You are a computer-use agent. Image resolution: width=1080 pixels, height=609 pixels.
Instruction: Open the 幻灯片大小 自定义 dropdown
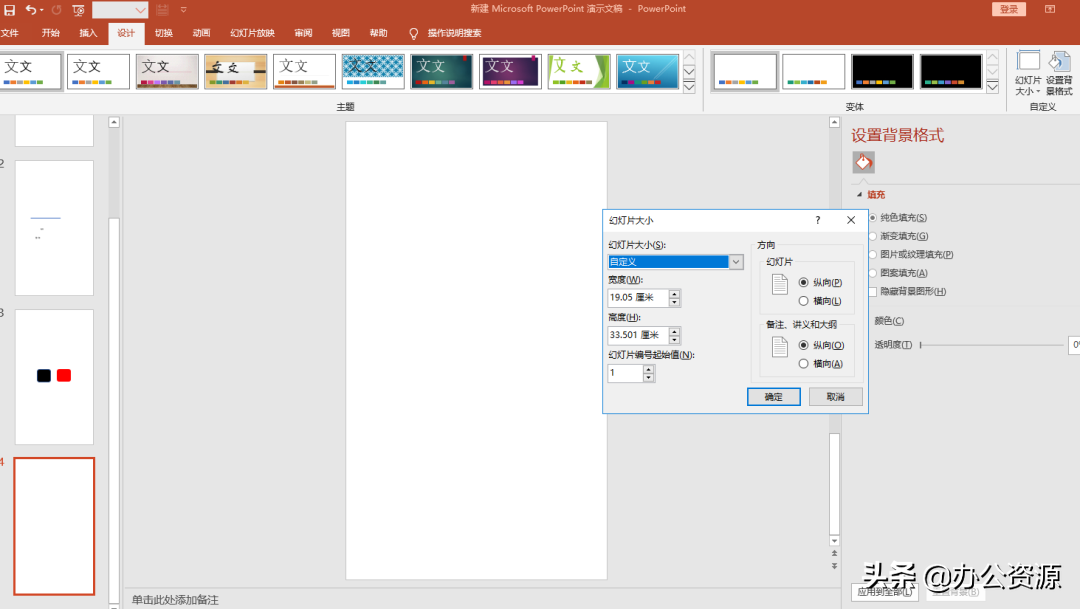tap(736, 262)
